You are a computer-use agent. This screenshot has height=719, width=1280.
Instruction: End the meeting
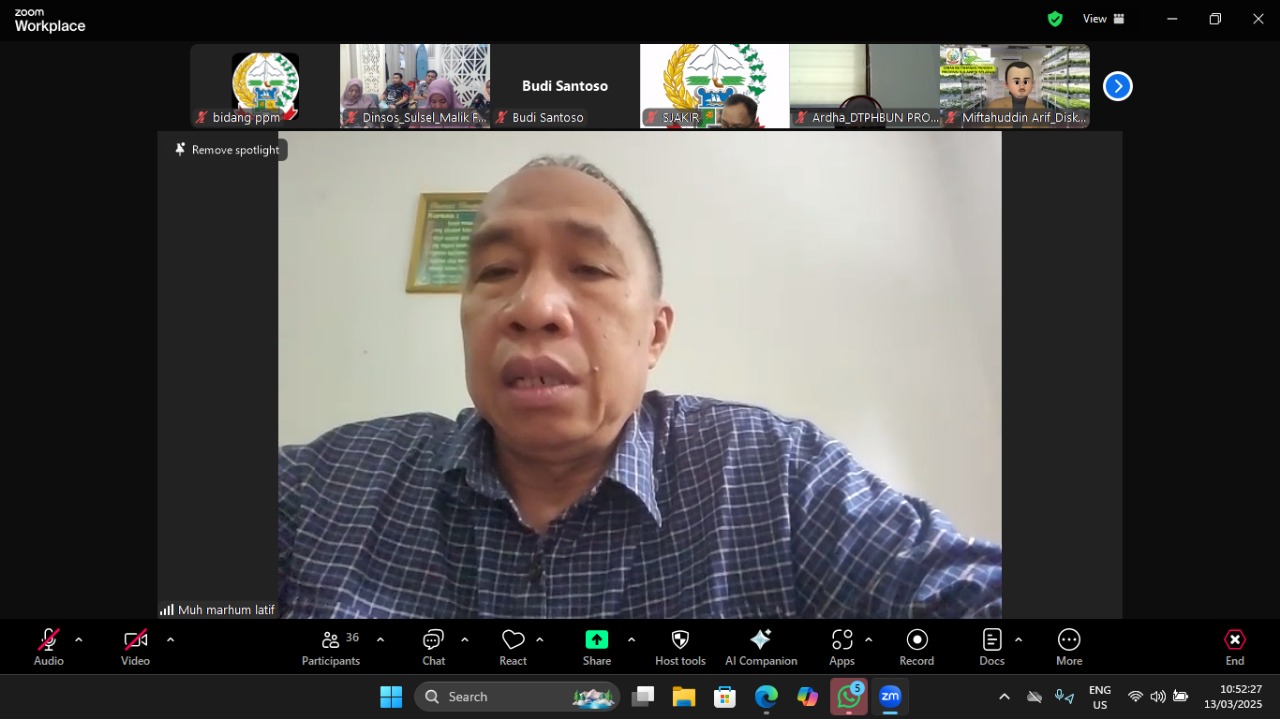pos(1235,647)
